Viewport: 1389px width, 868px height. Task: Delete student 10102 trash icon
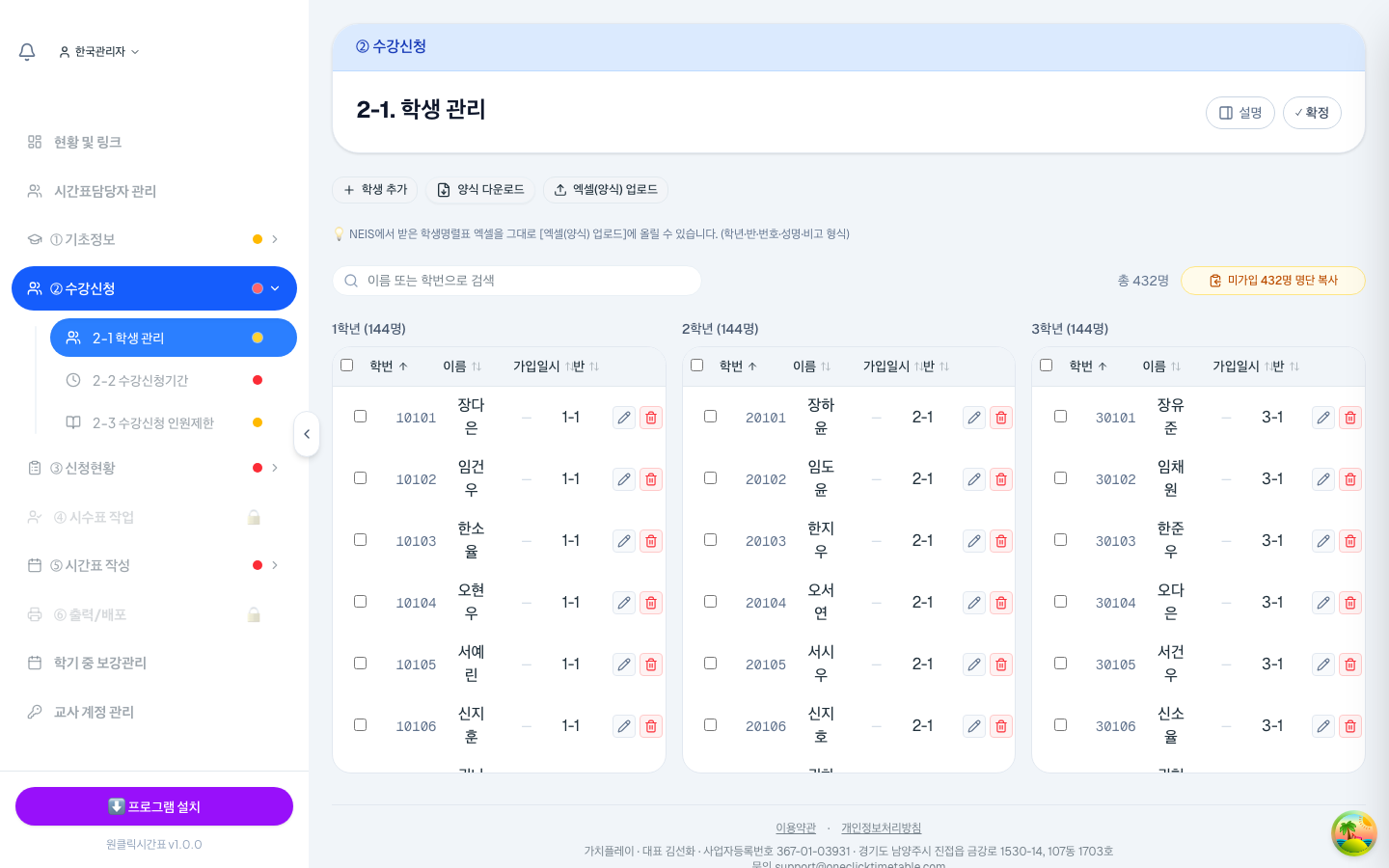[651, 479]
